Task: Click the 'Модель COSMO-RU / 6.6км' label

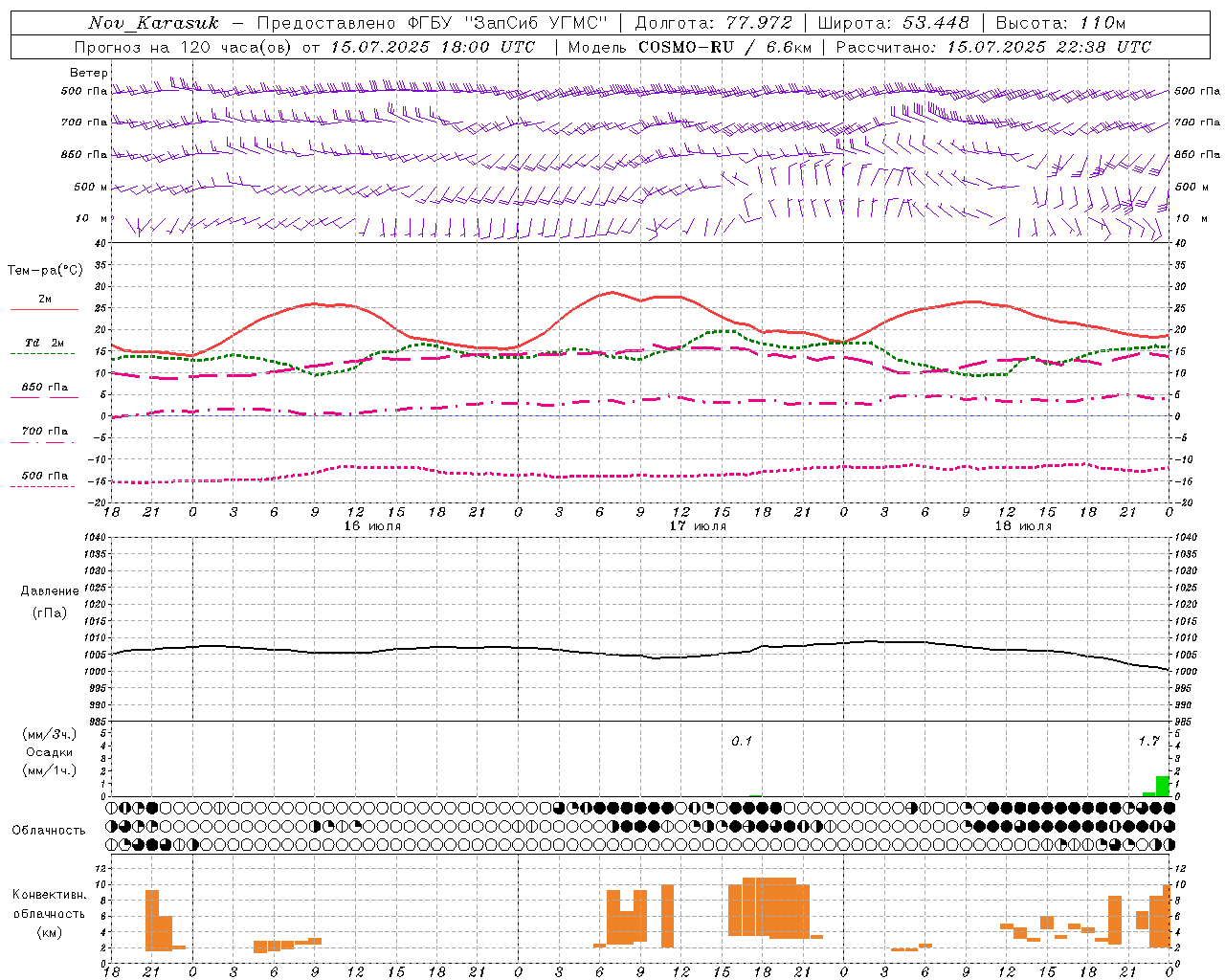Action: tap(690, 47)
